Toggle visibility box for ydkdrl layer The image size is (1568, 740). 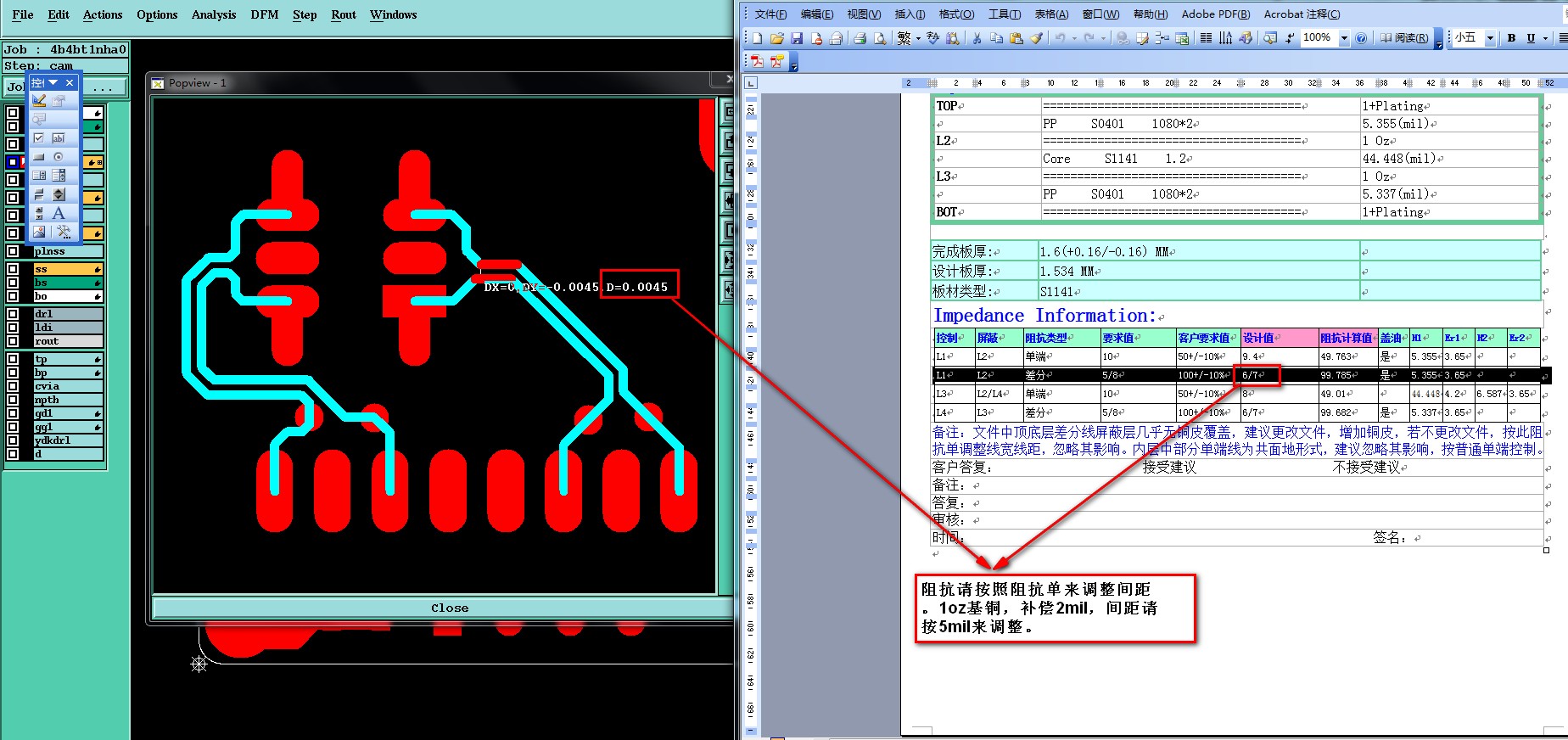pyautogui.click(x=13, y=440)
